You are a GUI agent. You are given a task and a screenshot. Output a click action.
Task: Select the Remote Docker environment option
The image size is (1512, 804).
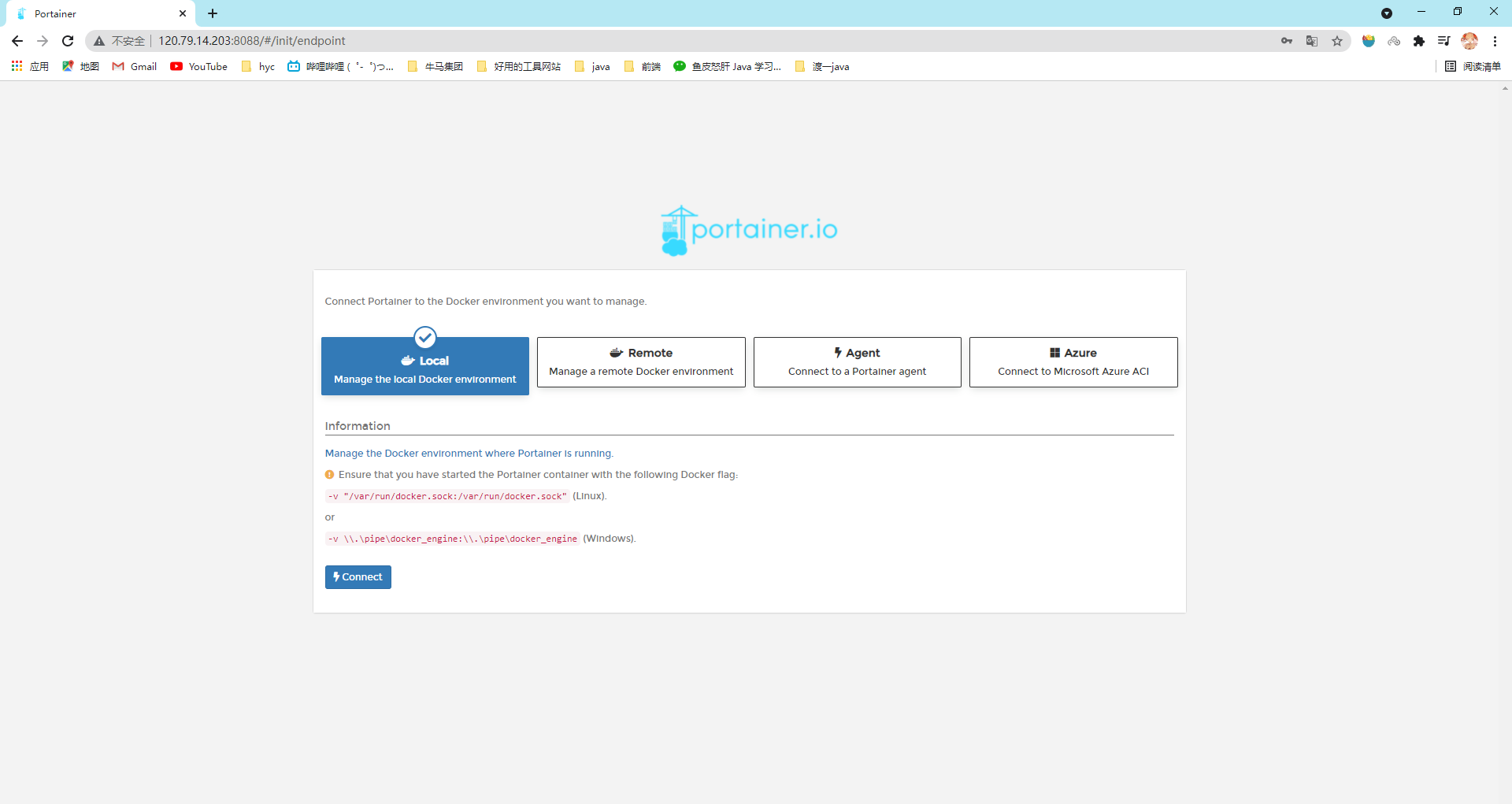point(641,362)
